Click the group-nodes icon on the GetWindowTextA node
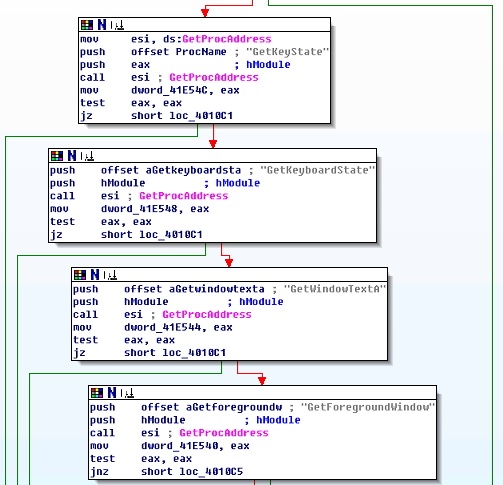The width and height of the screenshot is (503, 485). (110, 275)
